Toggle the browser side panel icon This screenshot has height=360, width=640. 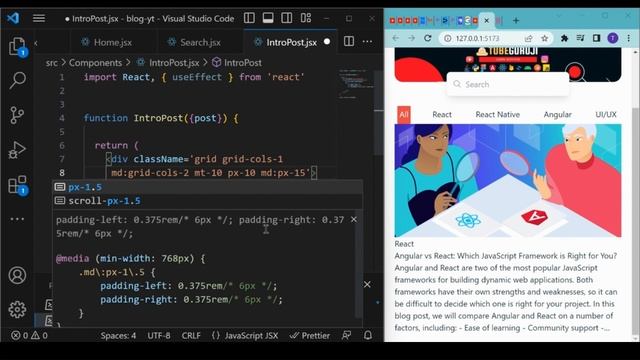pyautogui.click(x=596, y=38)
